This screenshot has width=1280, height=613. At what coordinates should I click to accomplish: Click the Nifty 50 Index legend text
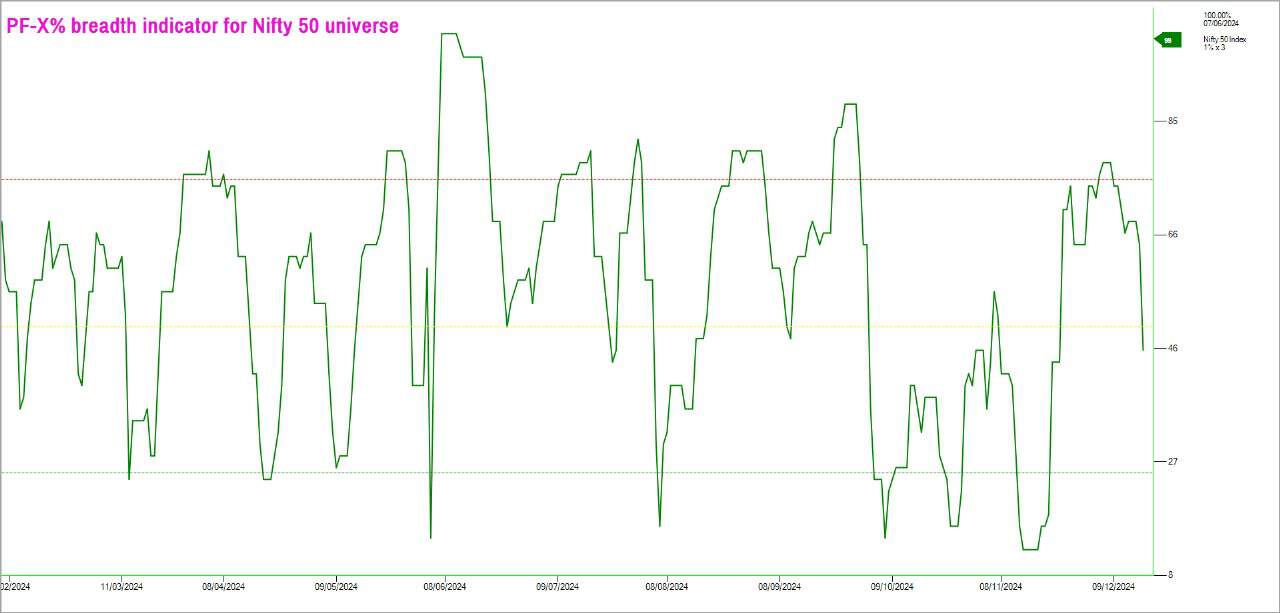(1224, 39)
